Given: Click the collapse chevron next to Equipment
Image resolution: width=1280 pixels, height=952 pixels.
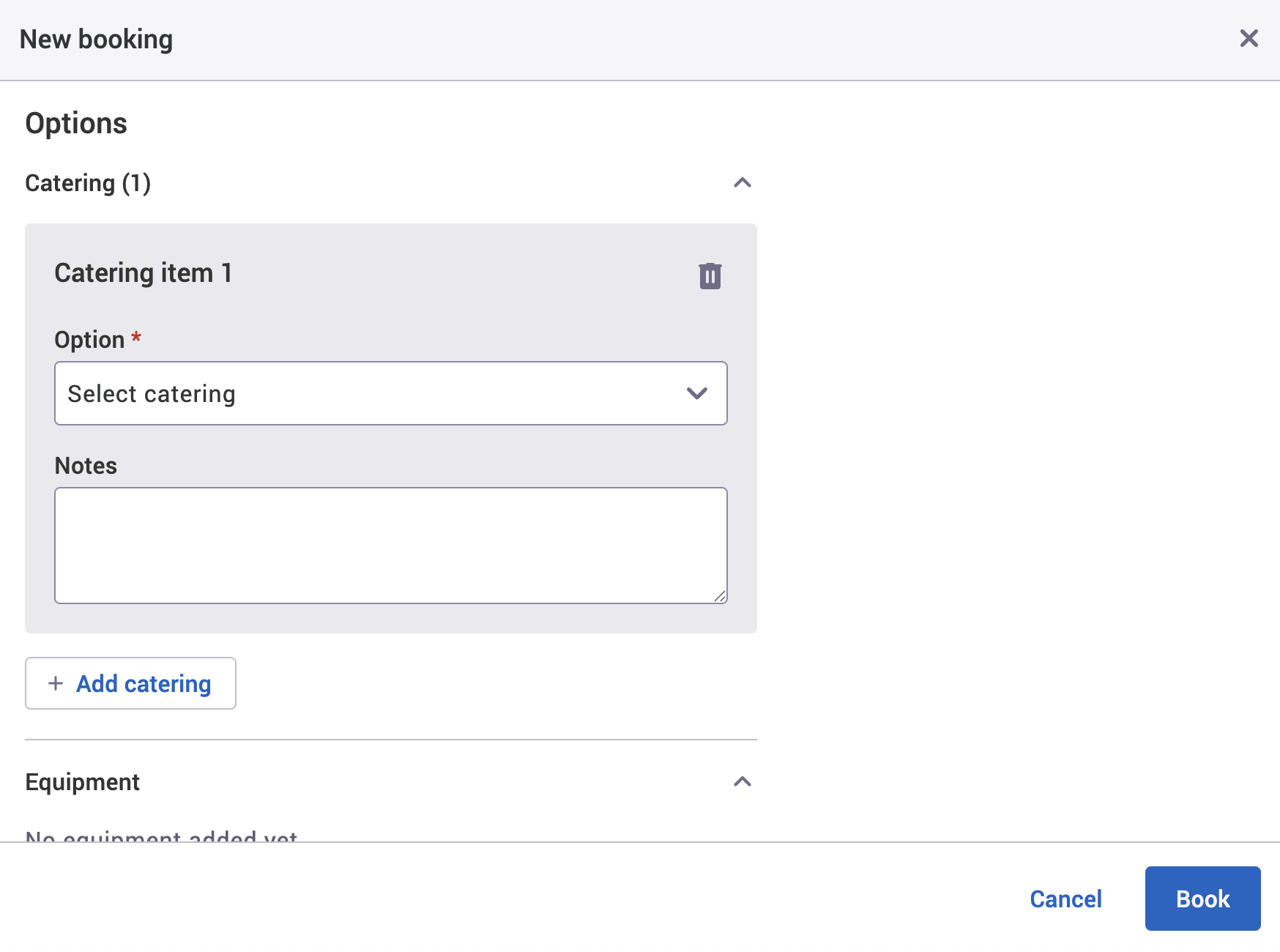Looking at the screenshot, I should pos(743,781).
